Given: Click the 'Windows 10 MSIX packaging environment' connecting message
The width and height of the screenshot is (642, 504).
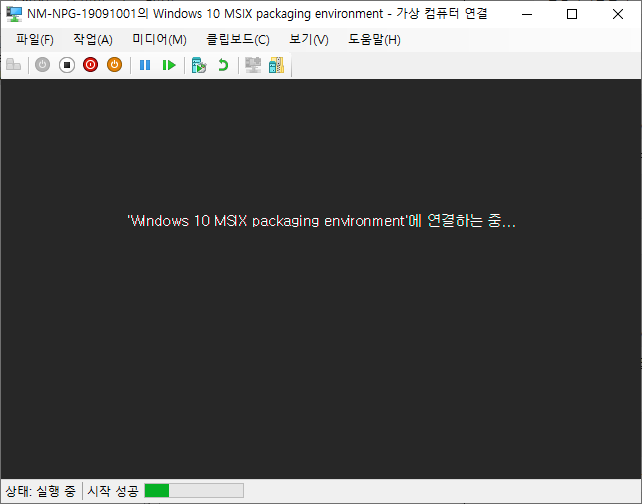Looking at the screenshot, I should point(322,221).
